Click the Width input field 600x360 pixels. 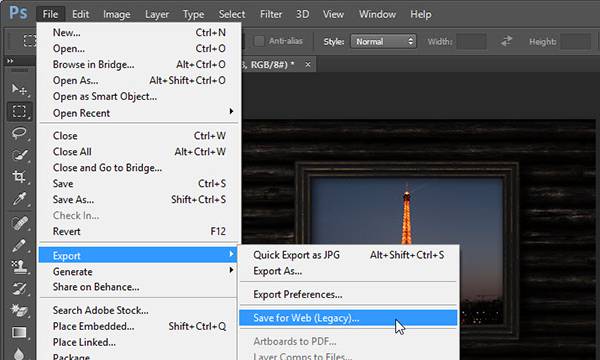tap(471, 41)
